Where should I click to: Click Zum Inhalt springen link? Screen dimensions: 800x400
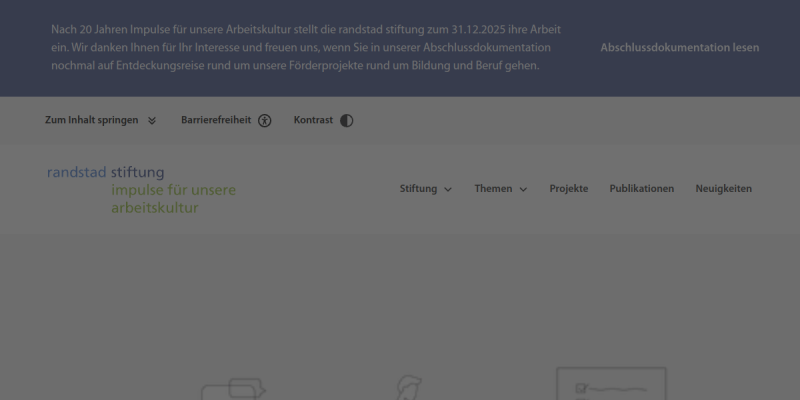coord(101,120)
